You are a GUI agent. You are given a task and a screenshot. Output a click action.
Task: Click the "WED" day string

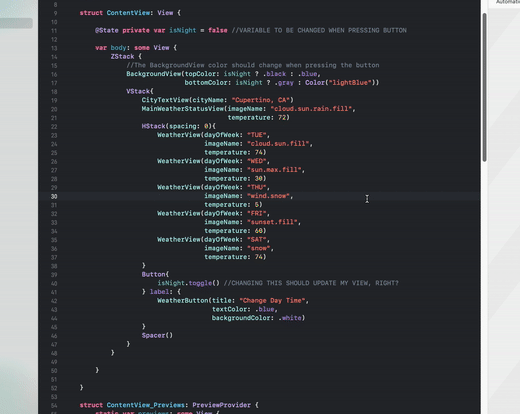(257, 161)
